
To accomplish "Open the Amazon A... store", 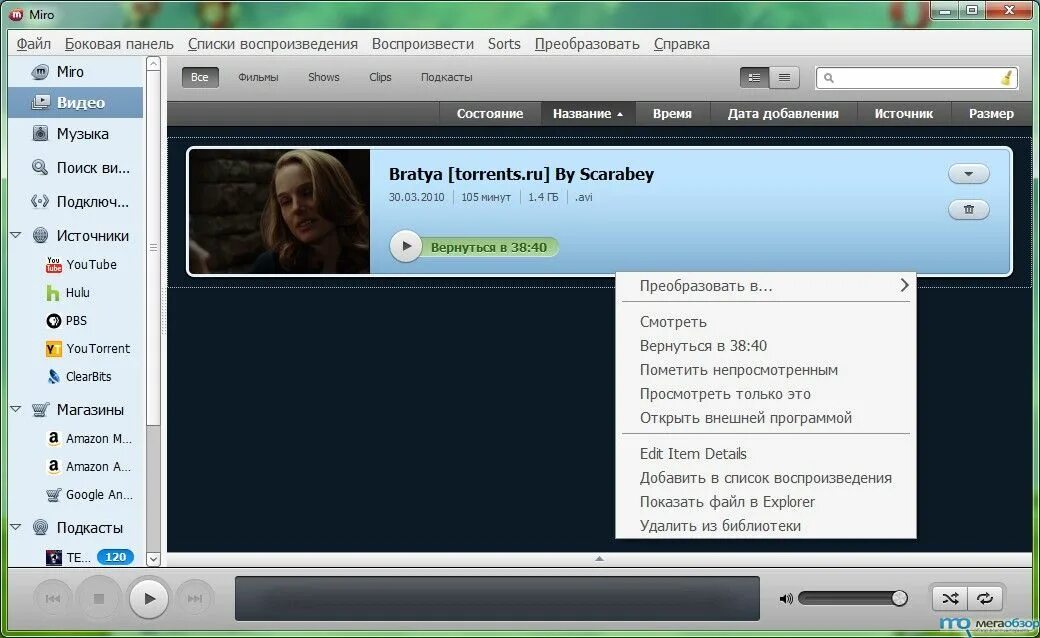I will click(x=90, y=466).
